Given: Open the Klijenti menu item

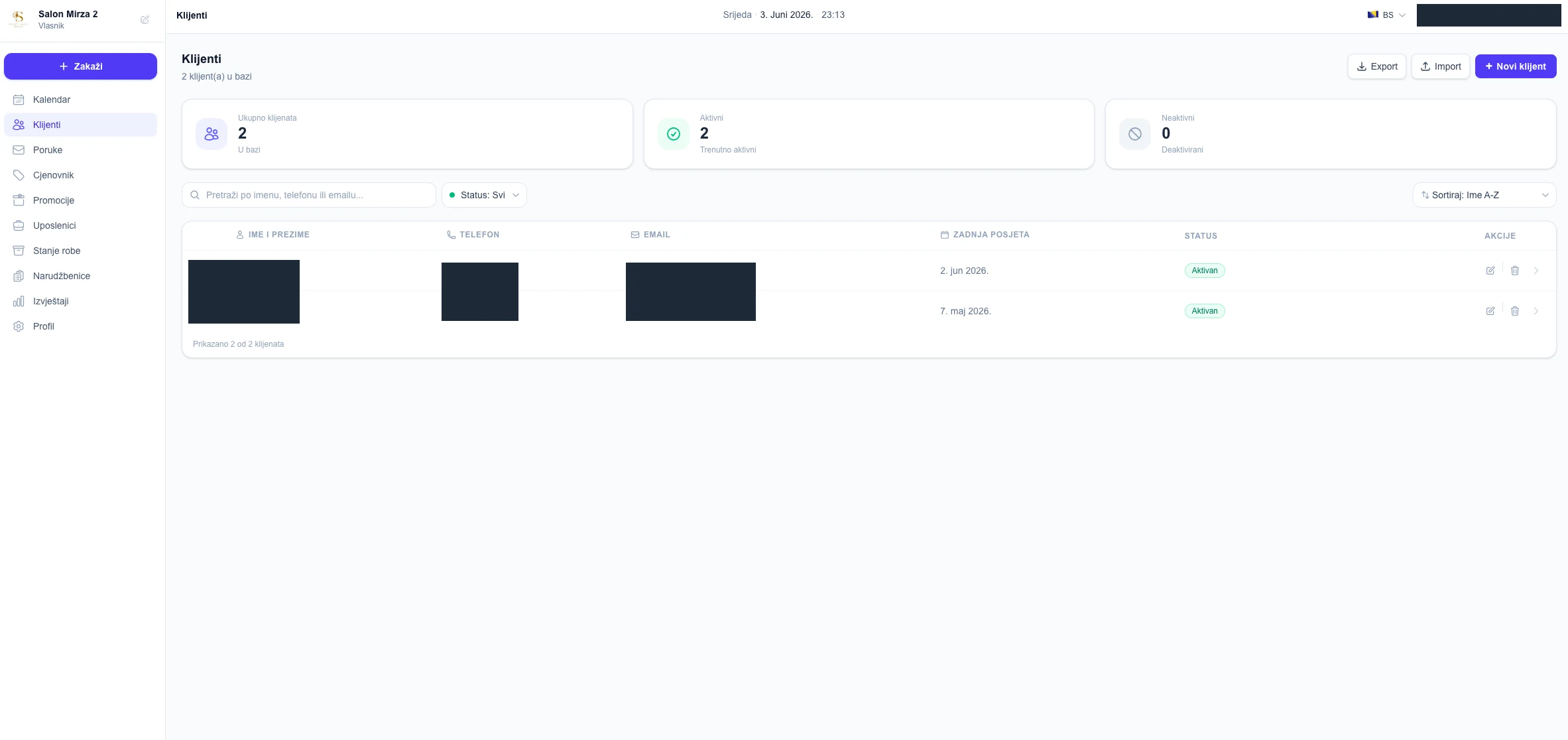Looking at the screenshot, I should point(80,125).
